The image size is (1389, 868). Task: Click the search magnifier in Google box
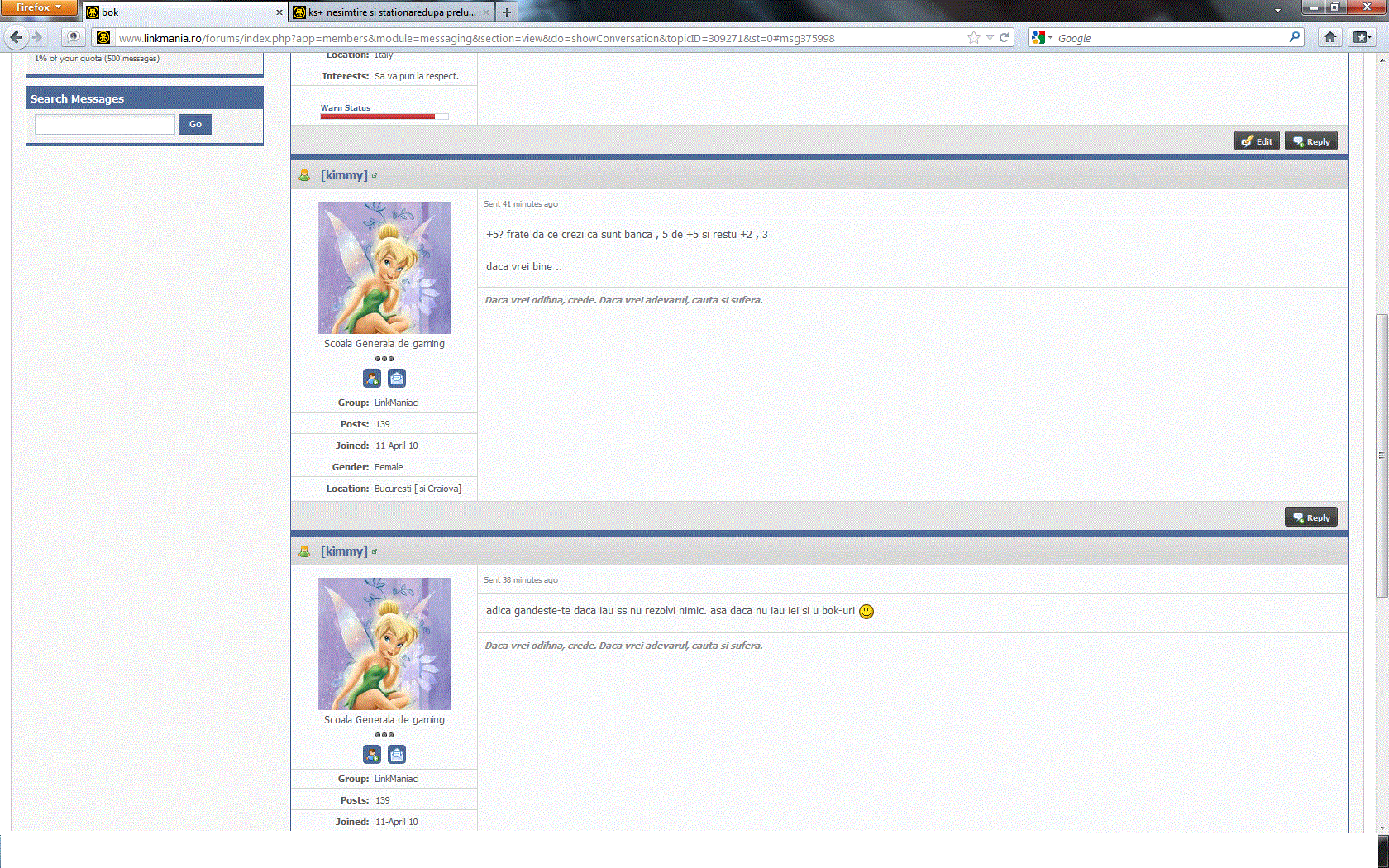(1294, 37)
